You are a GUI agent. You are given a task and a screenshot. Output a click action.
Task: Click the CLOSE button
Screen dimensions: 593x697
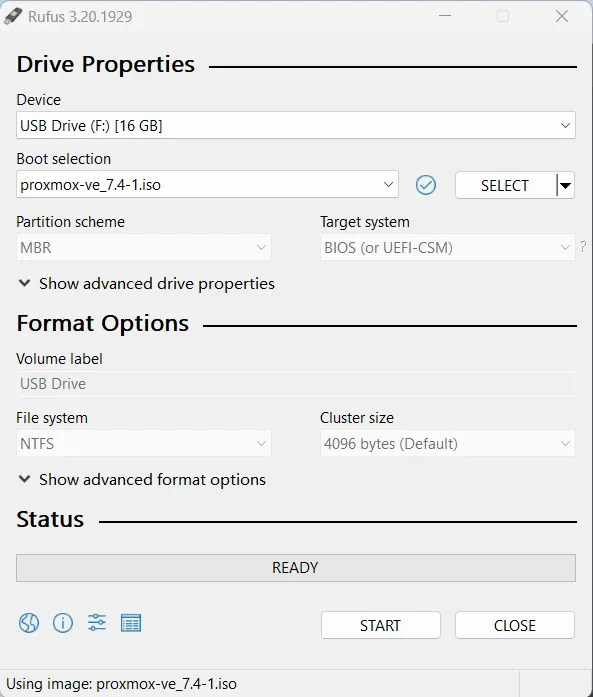coord(515,625)
